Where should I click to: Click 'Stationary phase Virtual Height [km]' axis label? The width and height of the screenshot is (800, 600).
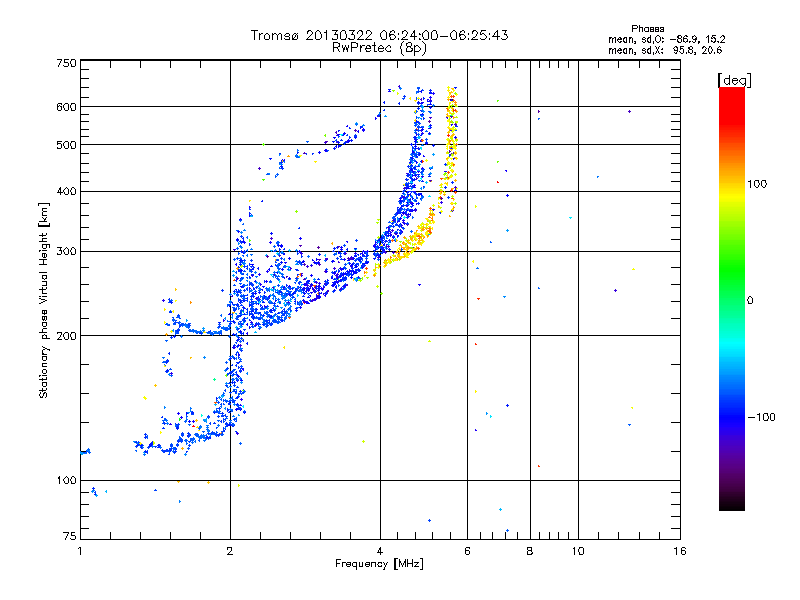pos(44,301)
